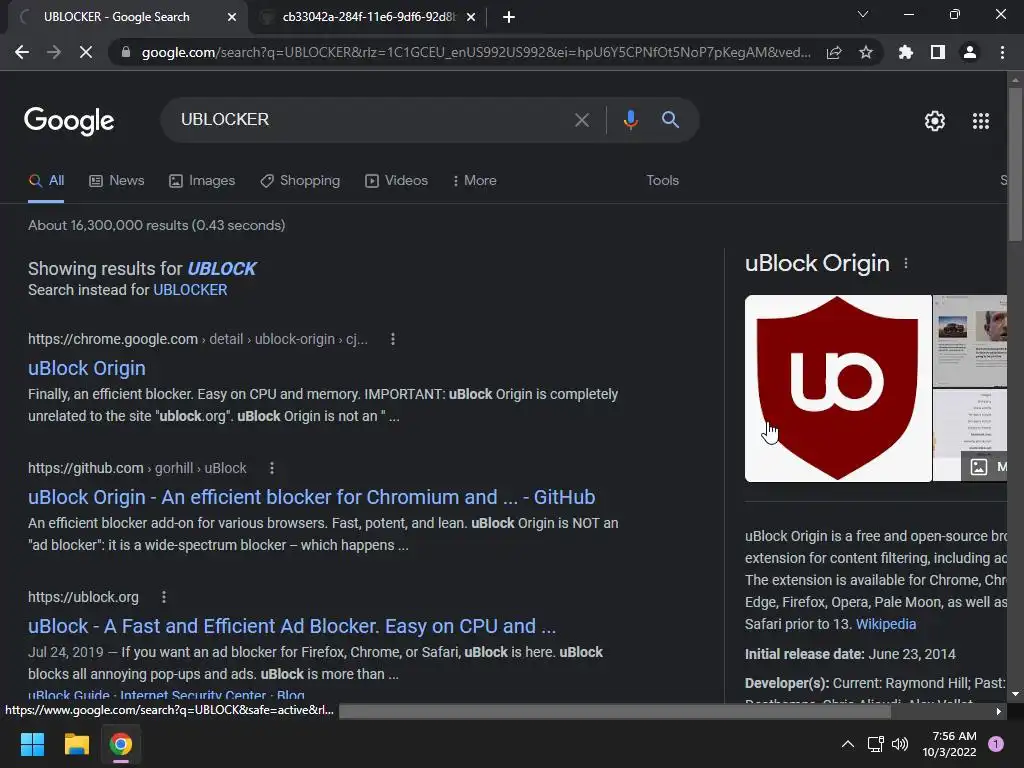Image resolution: width=1024 pixels, height=768 pixels.
Task: Bookmark this page with star icon
Action: coord(866,52)
